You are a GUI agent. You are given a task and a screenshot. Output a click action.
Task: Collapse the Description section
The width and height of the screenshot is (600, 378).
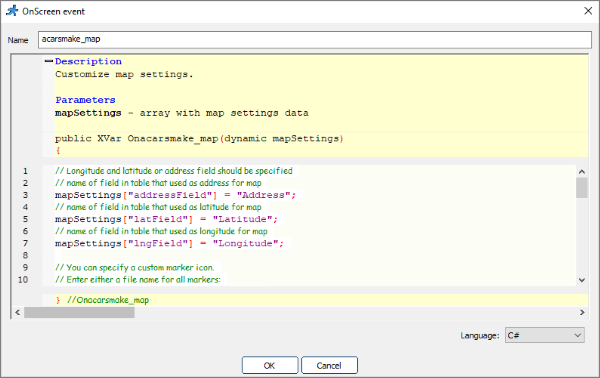click(x=49, y=61)
